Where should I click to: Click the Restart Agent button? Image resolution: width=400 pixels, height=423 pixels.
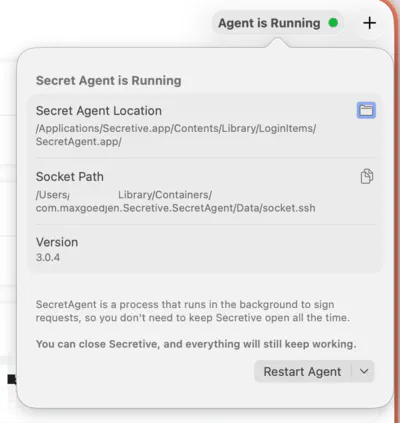tap(302, 371)
